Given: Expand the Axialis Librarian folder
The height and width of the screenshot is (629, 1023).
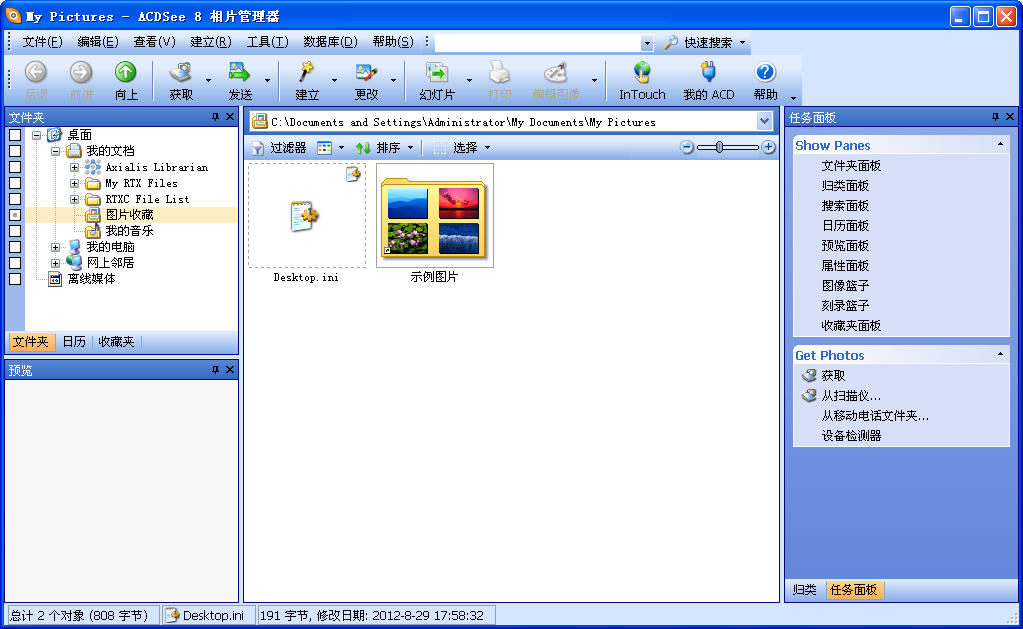Looking at the screenshot, I should [x=74, y=167].
